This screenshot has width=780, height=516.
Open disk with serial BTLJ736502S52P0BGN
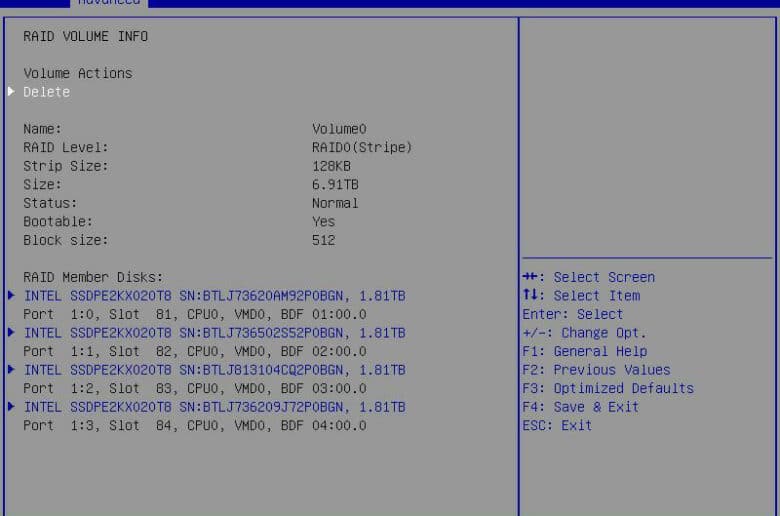click(214, 333)
